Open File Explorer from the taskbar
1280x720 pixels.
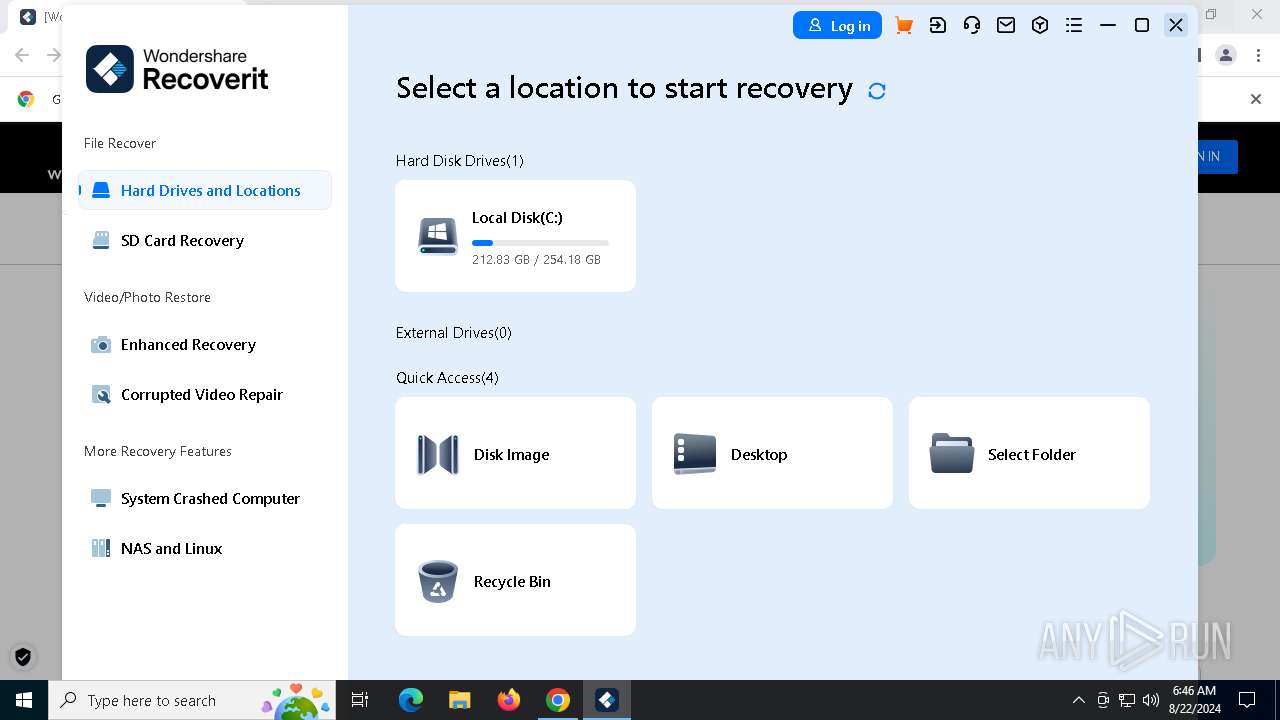(459, 700)
